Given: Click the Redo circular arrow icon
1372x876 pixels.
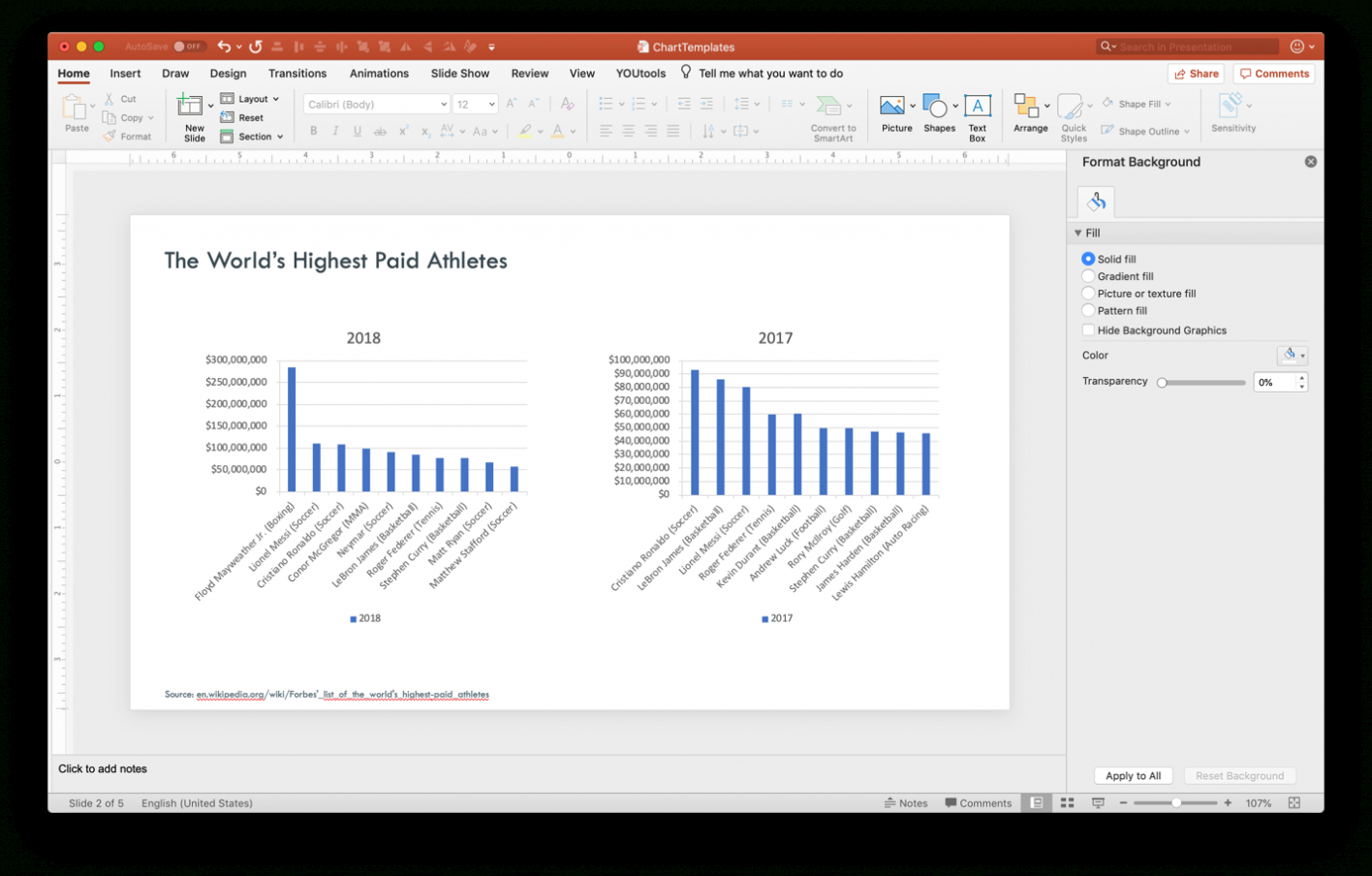Looking at the screenshot, I should pyautogui.click(x=256, y=47).
